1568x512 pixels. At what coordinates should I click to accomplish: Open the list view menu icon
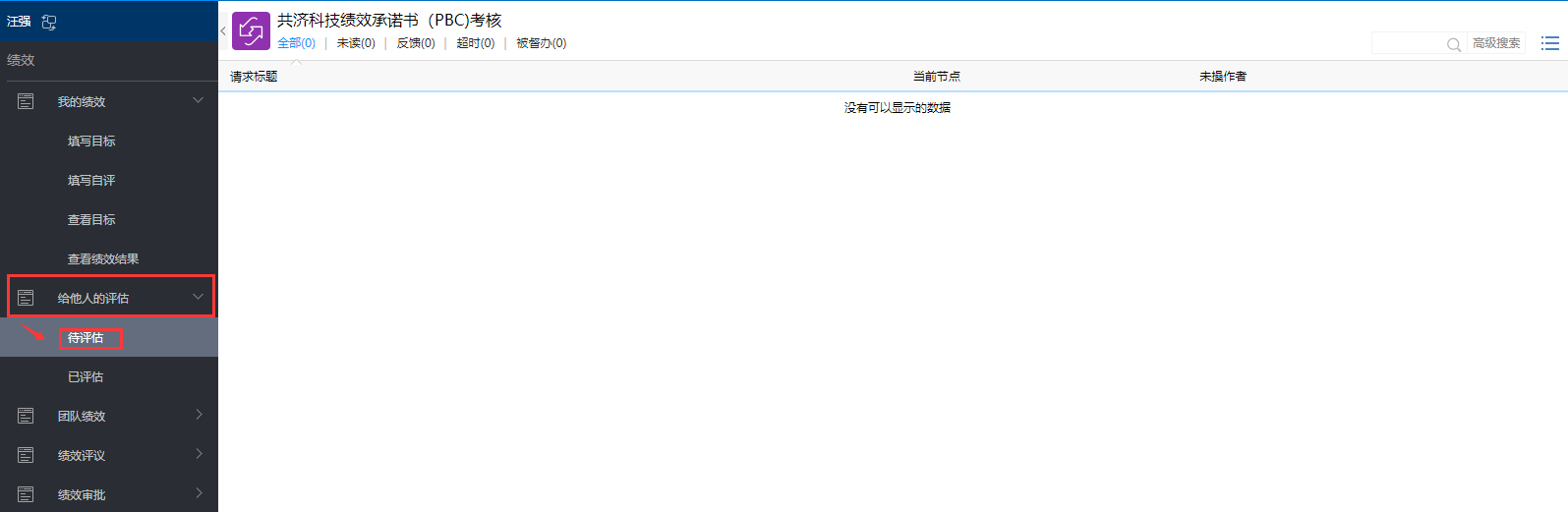tap(1549, 43)
